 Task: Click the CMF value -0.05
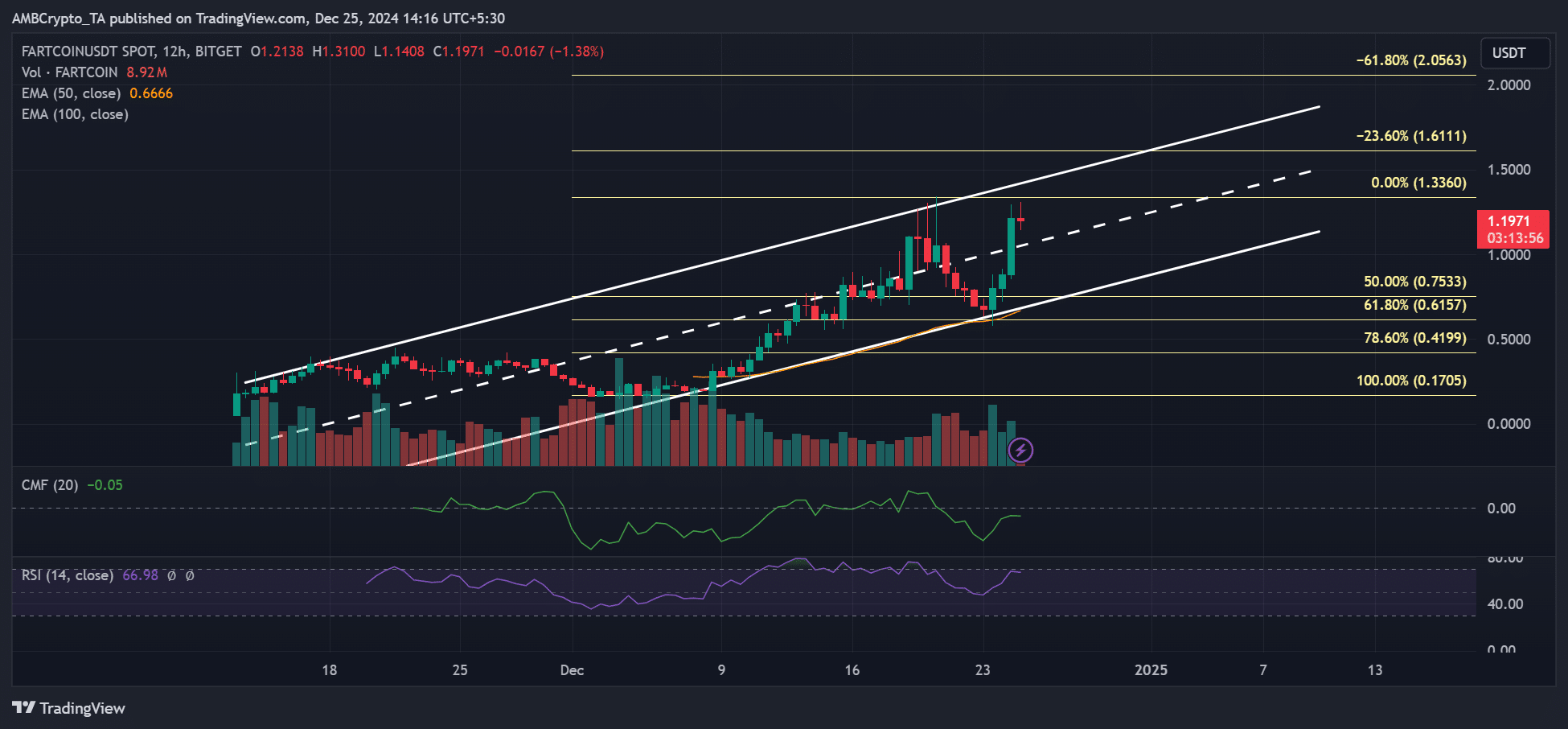pos(105,485)
